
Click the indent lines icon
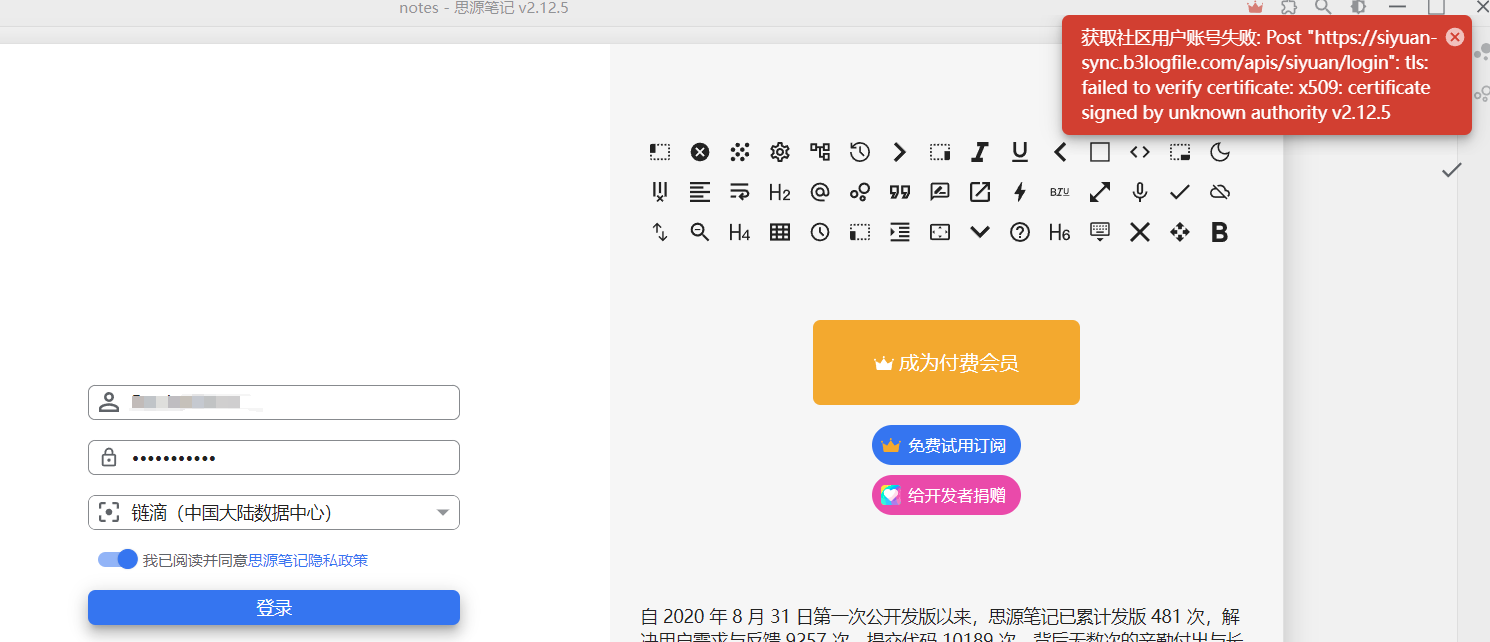point(900,232)
